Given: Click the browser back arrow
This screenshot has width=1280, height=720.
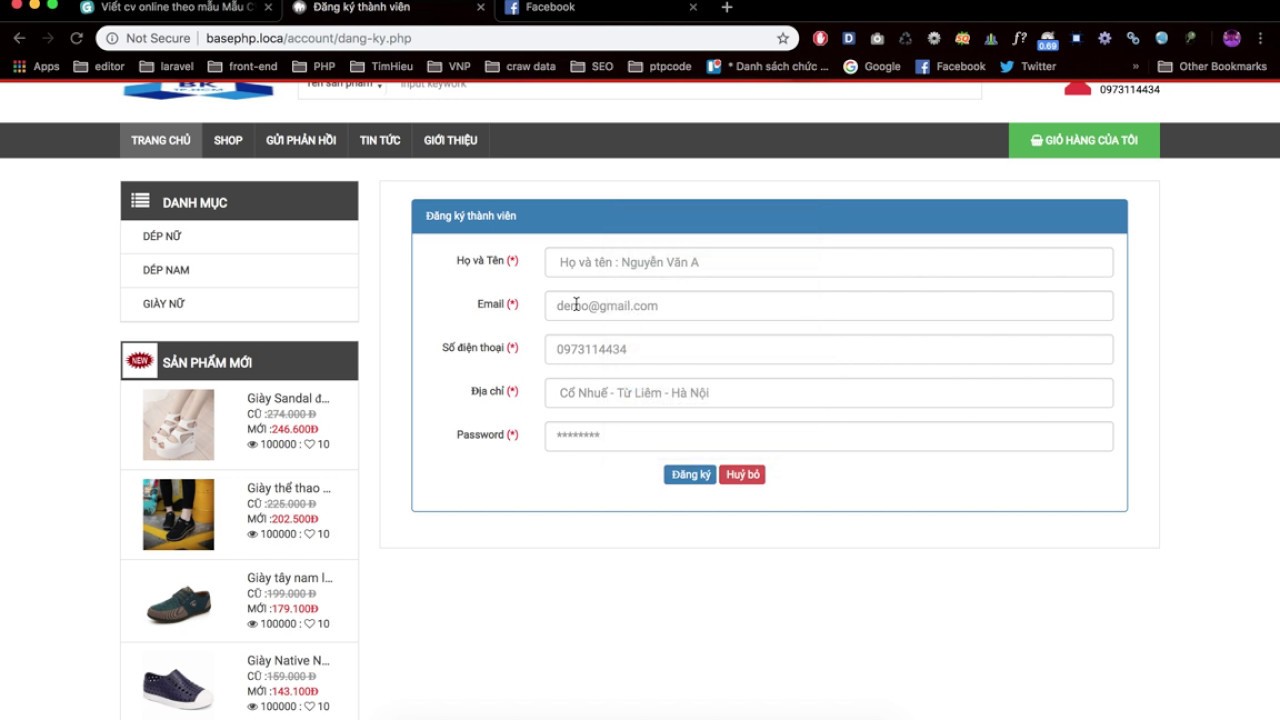Looking at the screenshot, I should click(x=19, y=38).
